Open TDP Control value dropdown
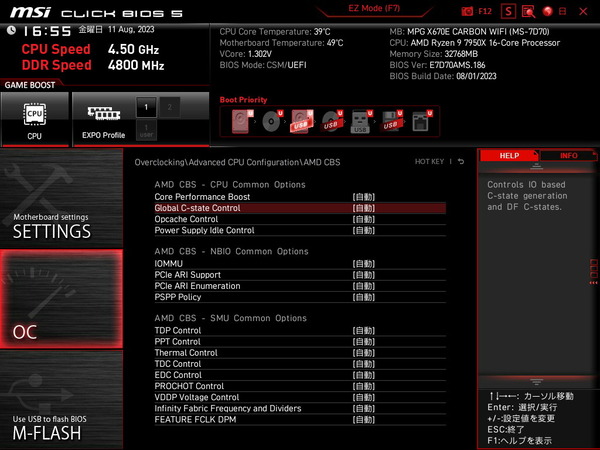The image size is (600, 450). point(364,331)
